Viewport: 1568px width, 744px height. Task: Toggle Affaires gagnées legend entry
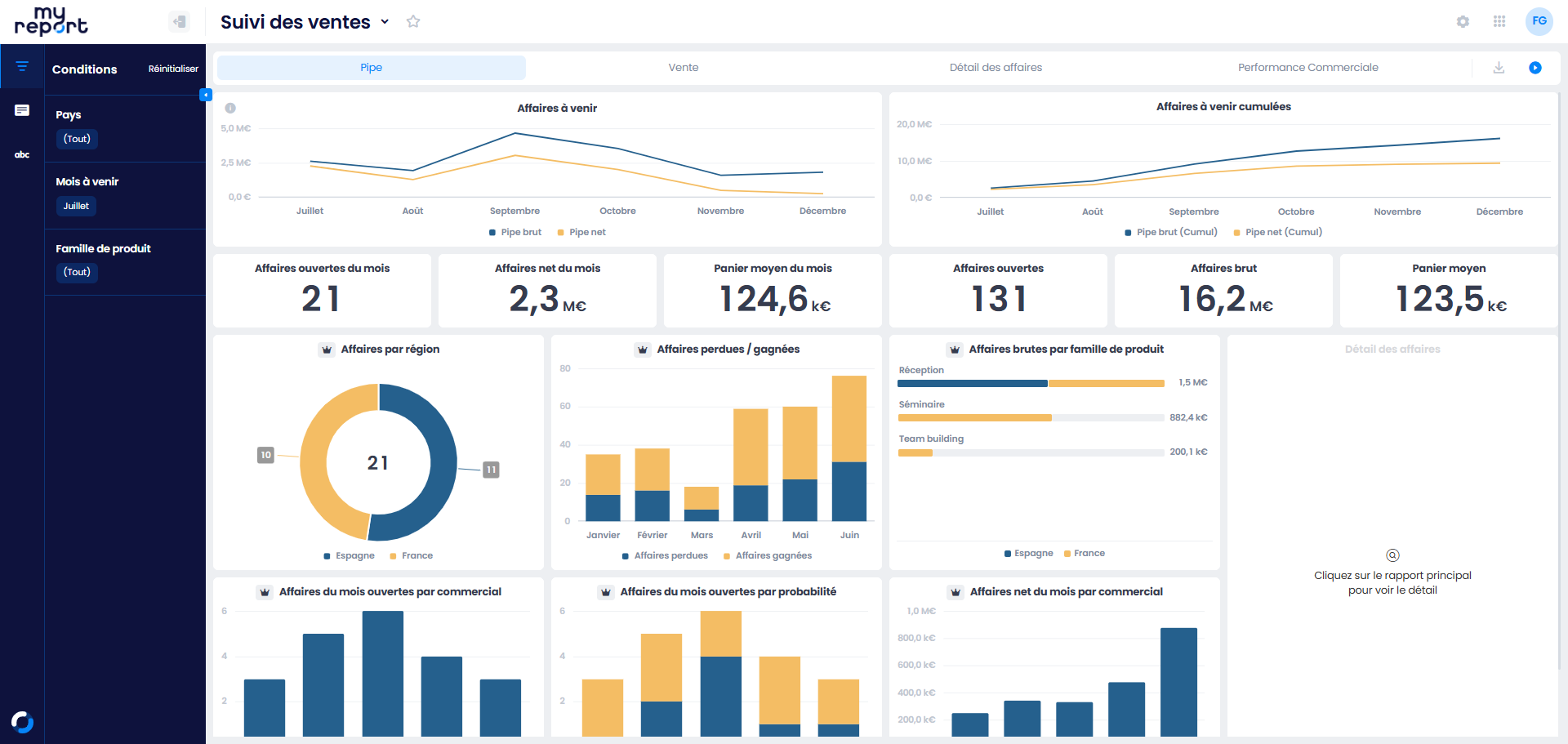coord(768,555)
